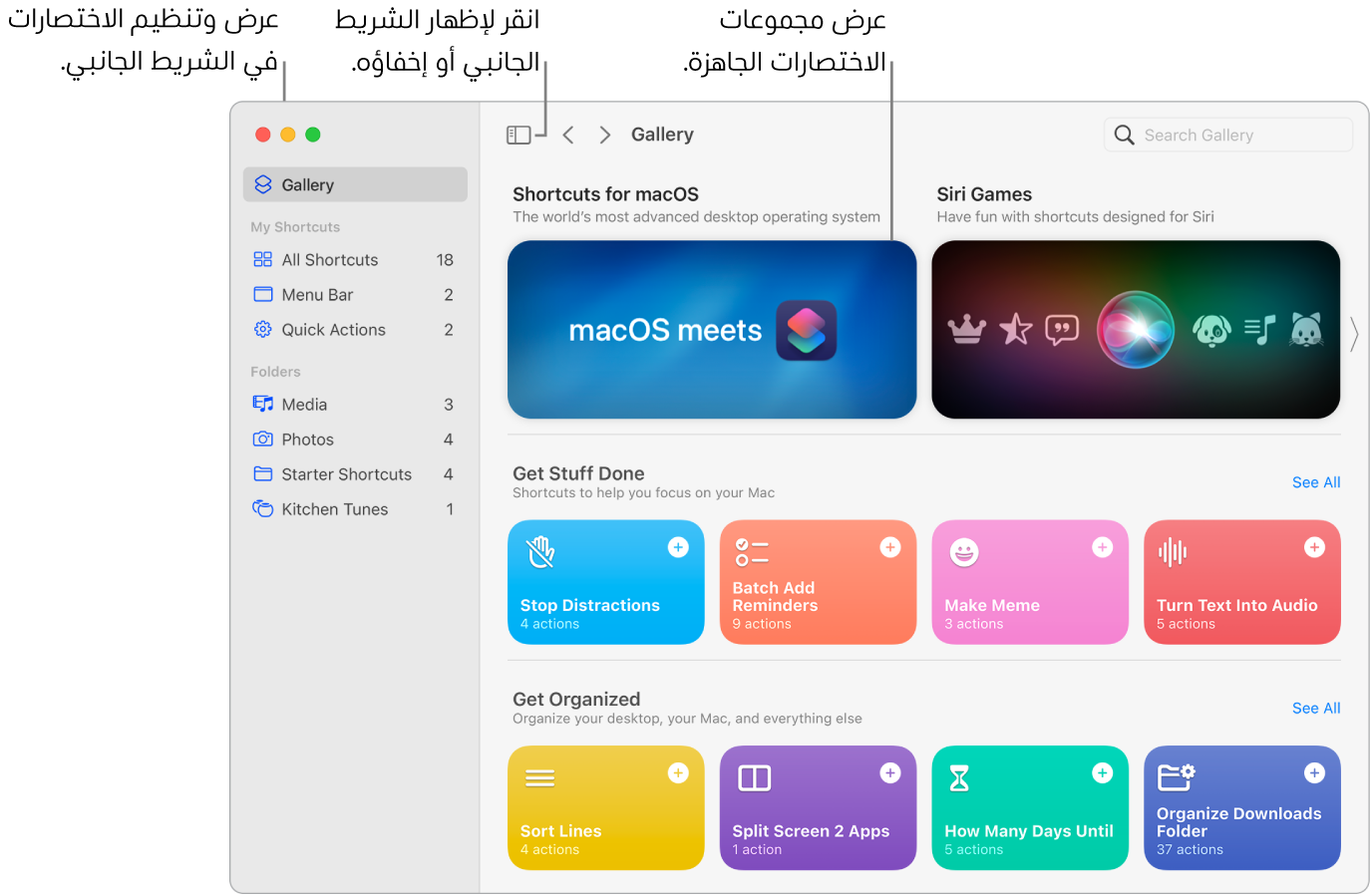This screenshot has width=1371, height=896.
Task: Open the Siri Games banner
Action: coord(1136,330)
